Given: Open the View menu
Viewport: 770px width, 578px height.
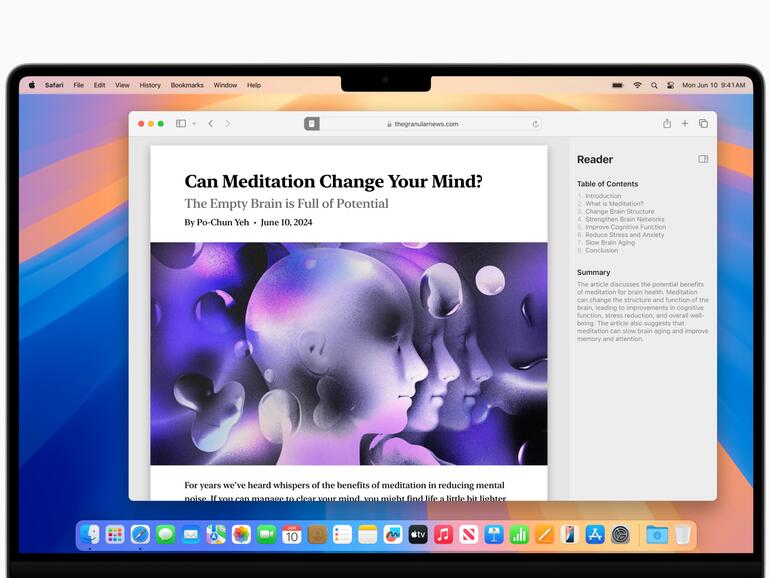Looking at the screenshot, I should 122,85.
